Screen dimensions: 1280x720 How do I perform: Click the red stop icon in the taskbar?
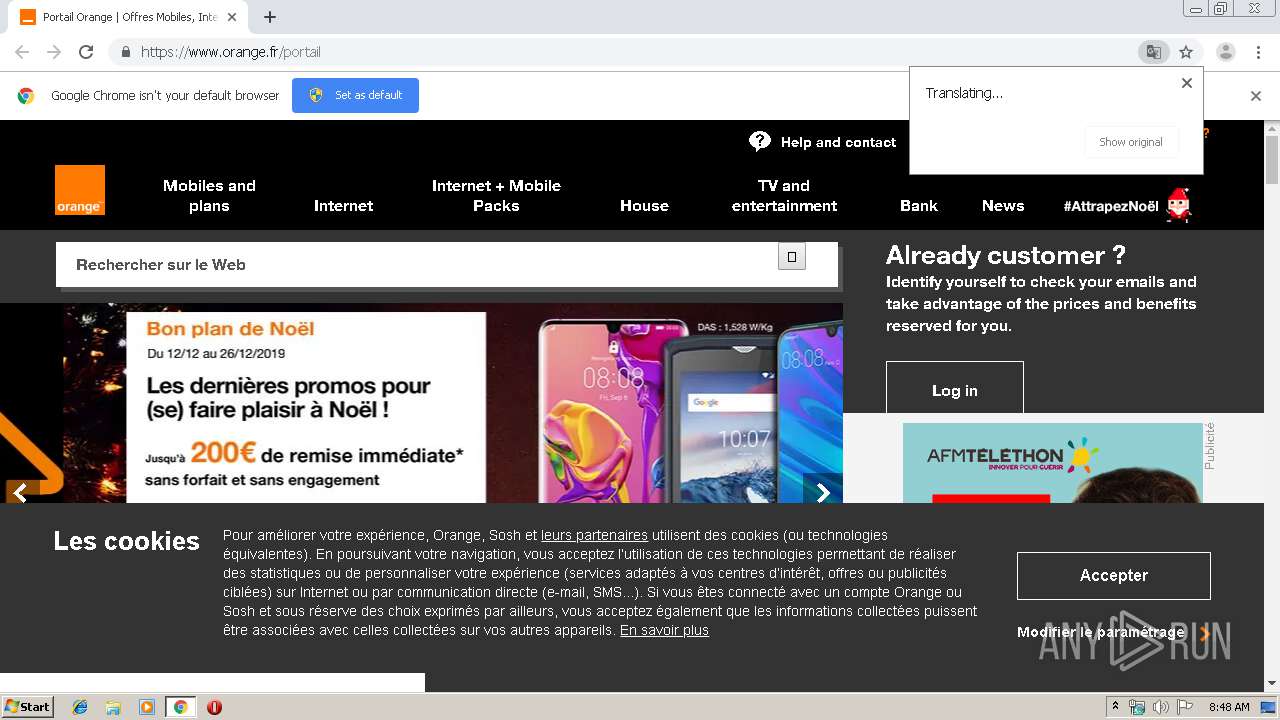pos(214,707)
